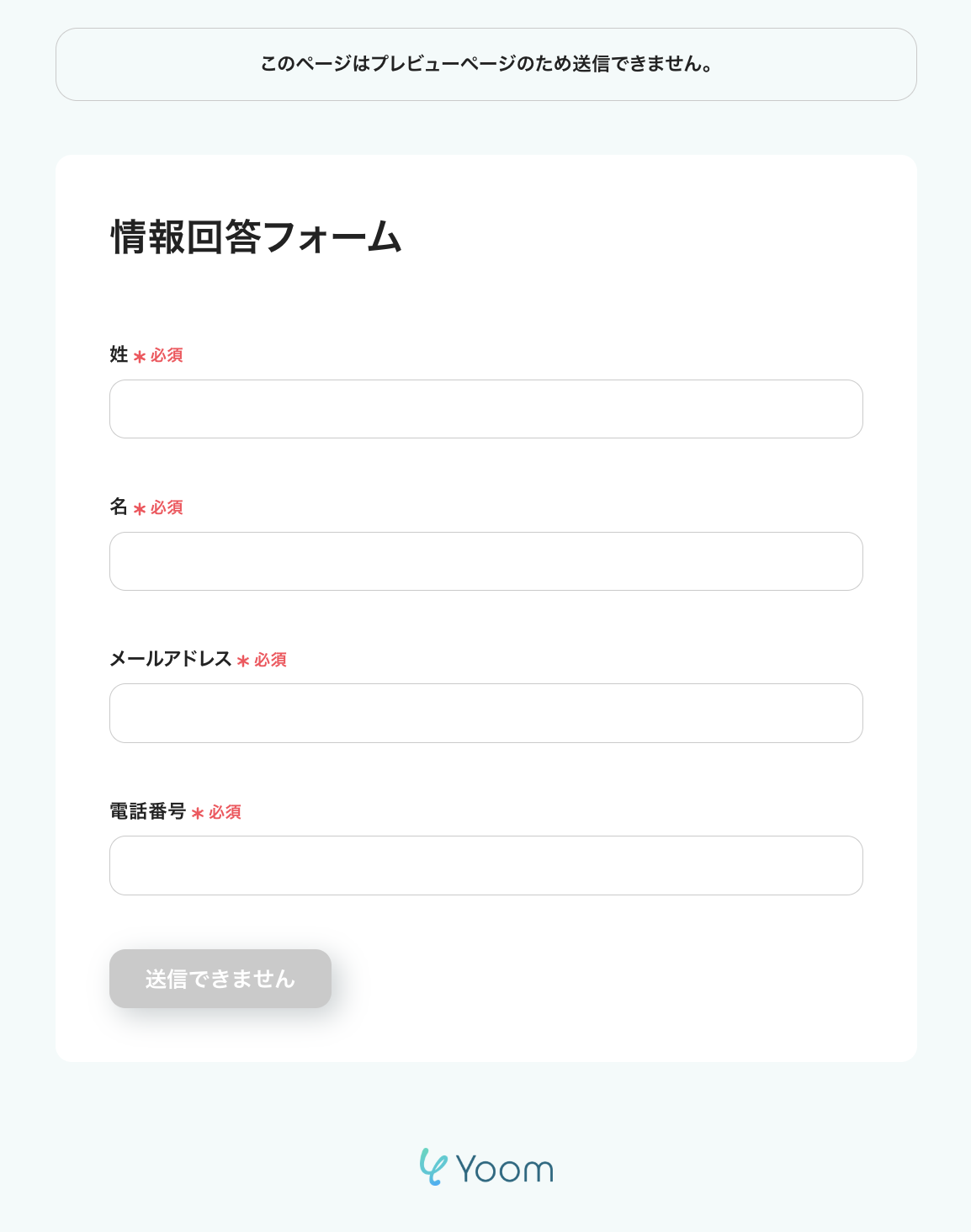971x1232 pixels.
Task: Click the 必須 text next to メールアドレス
Action: 270,661
